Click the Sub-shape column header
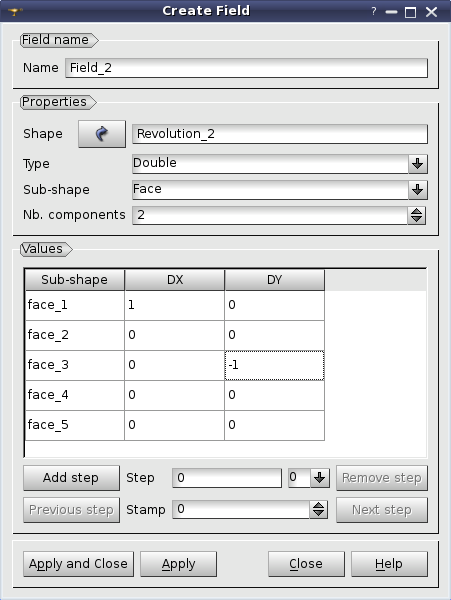The image size is (451, 600). pyautogui.click(x=75, y=280)
